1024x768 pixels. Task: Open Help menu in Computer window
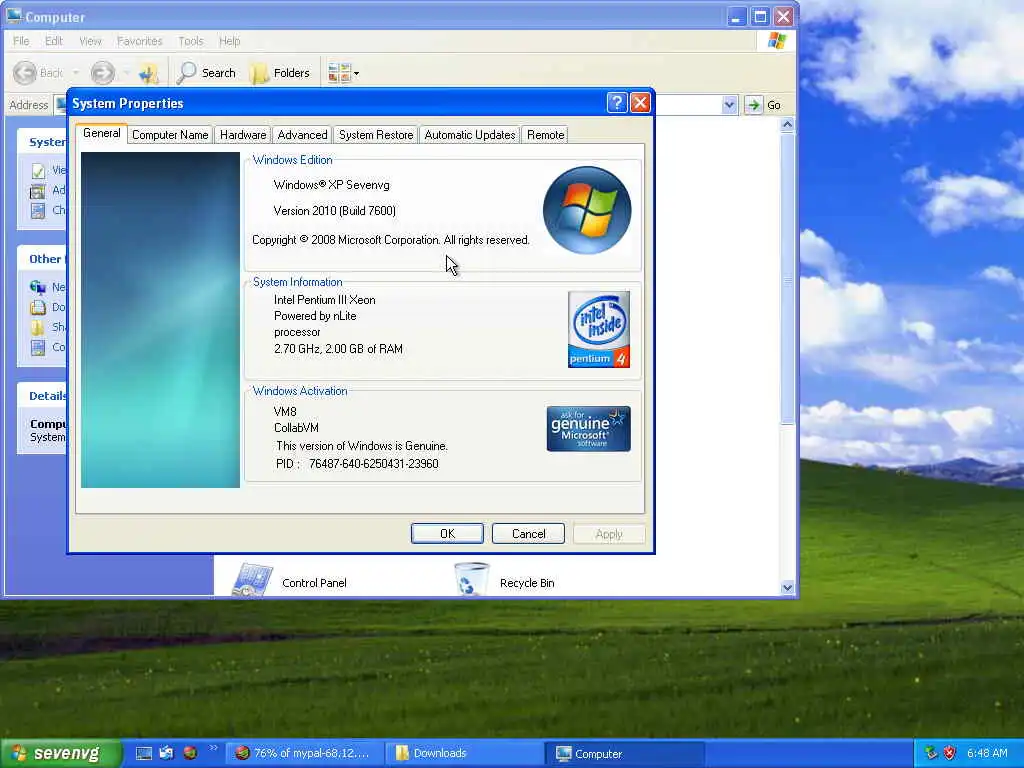[229, 41]
